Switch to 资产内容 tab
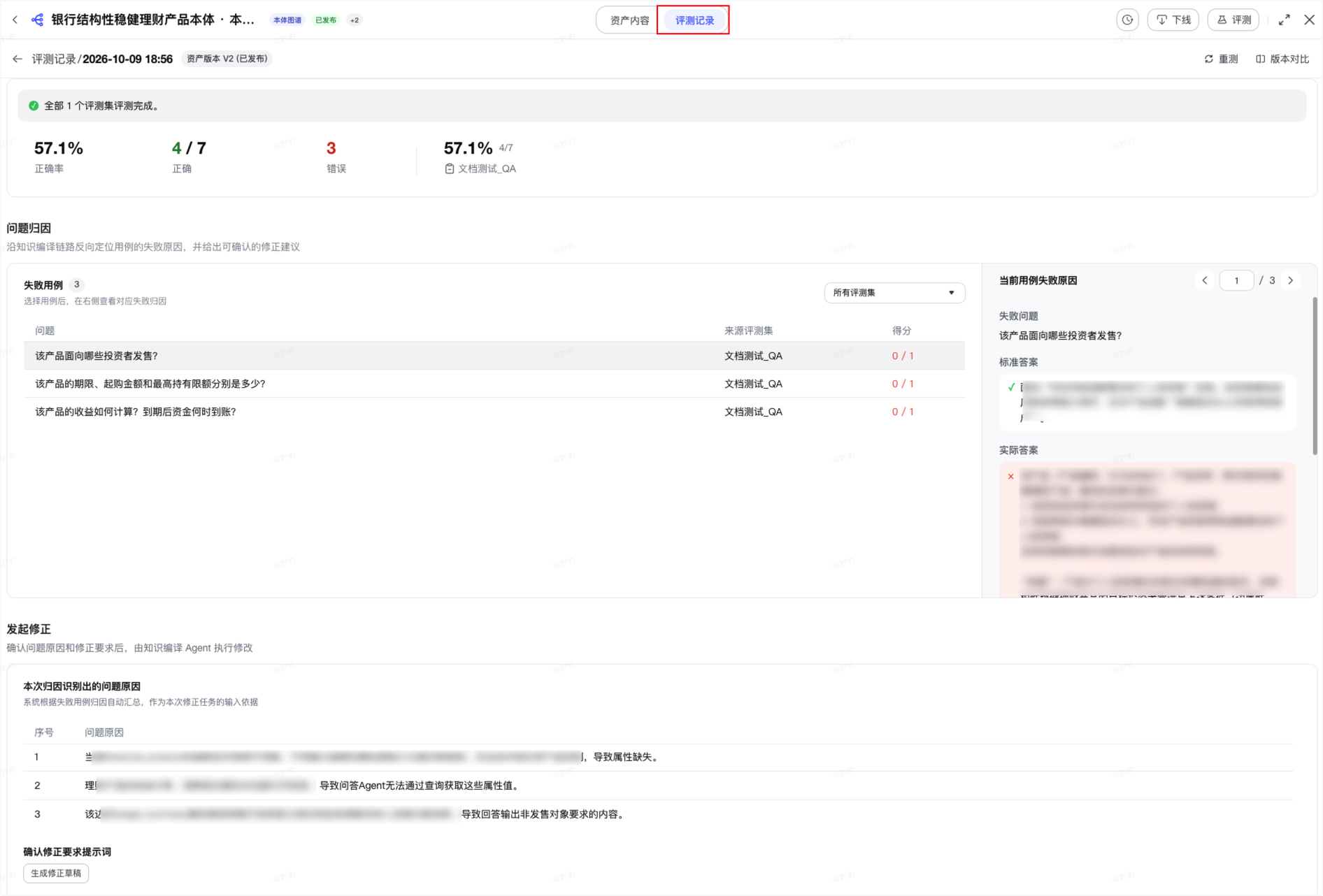The image size is (1323, 896). [x=629, y=20]
